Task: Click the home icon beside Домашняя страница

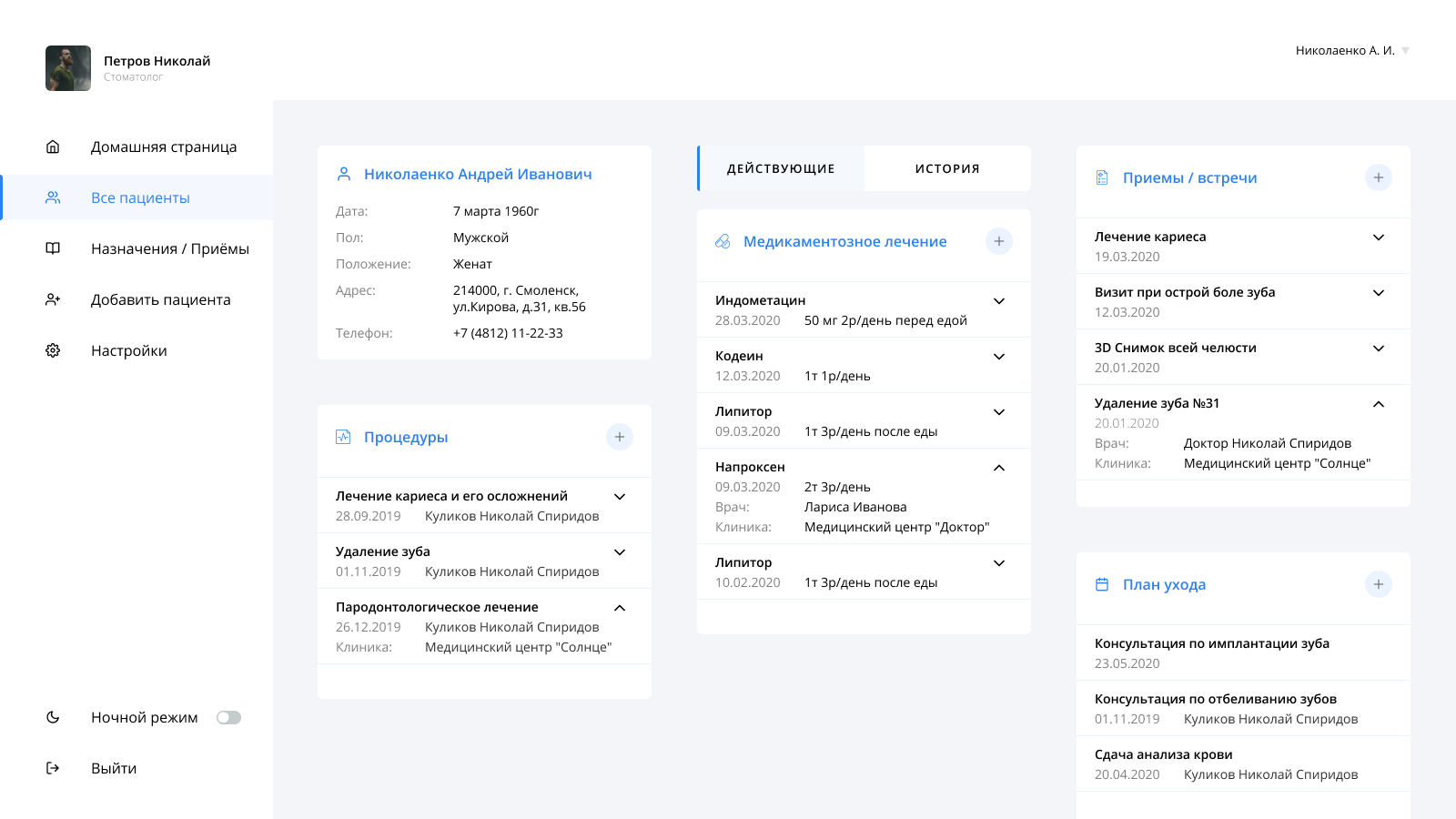Action: (53, 147)
